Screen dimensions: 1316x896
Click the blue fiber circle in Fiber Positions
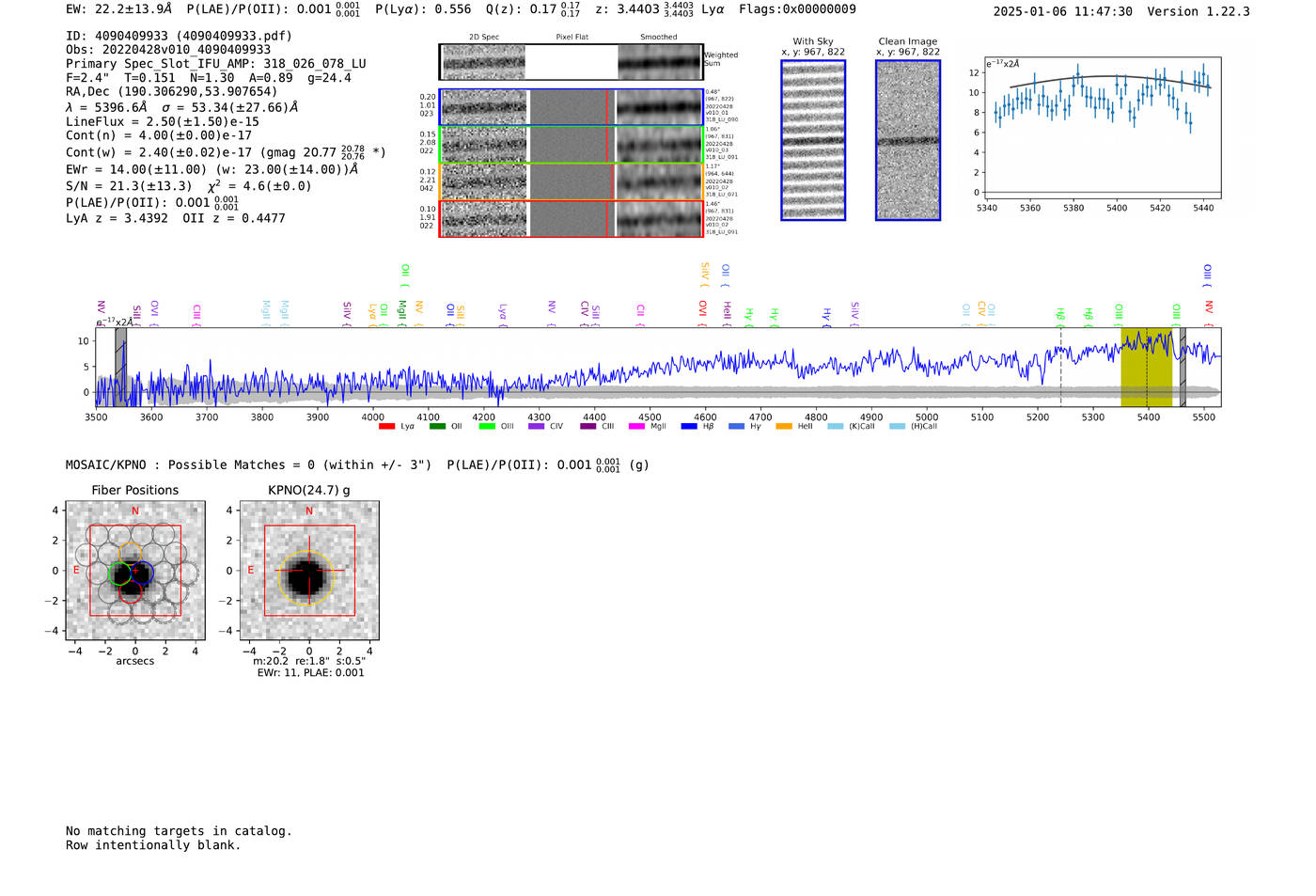pos(141,573)
